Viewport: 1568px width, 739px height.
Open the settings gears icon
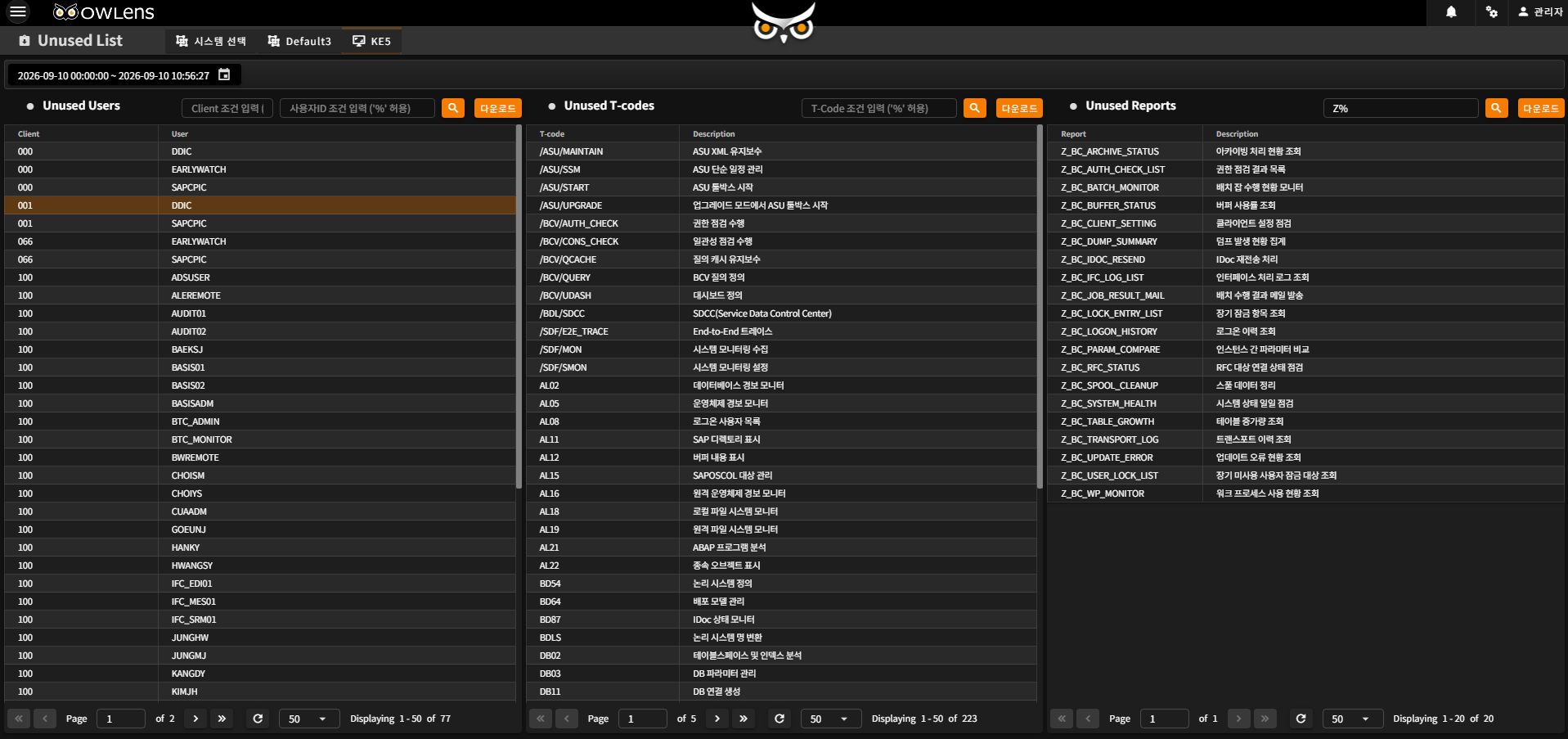(1492, 12)
